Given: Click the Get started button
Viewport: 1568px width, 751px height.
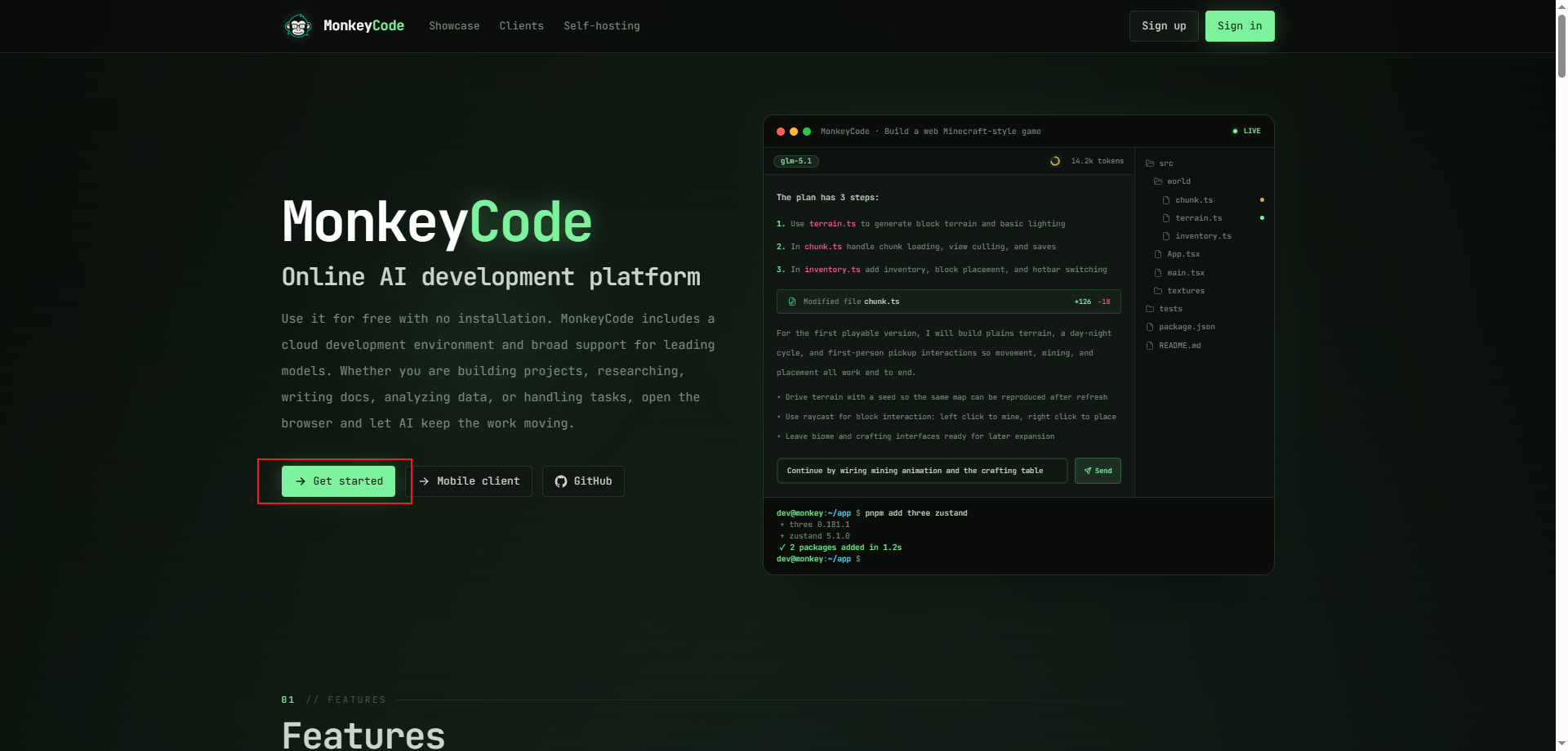Looking at the screenshot, I should click(x=338, y=481).
